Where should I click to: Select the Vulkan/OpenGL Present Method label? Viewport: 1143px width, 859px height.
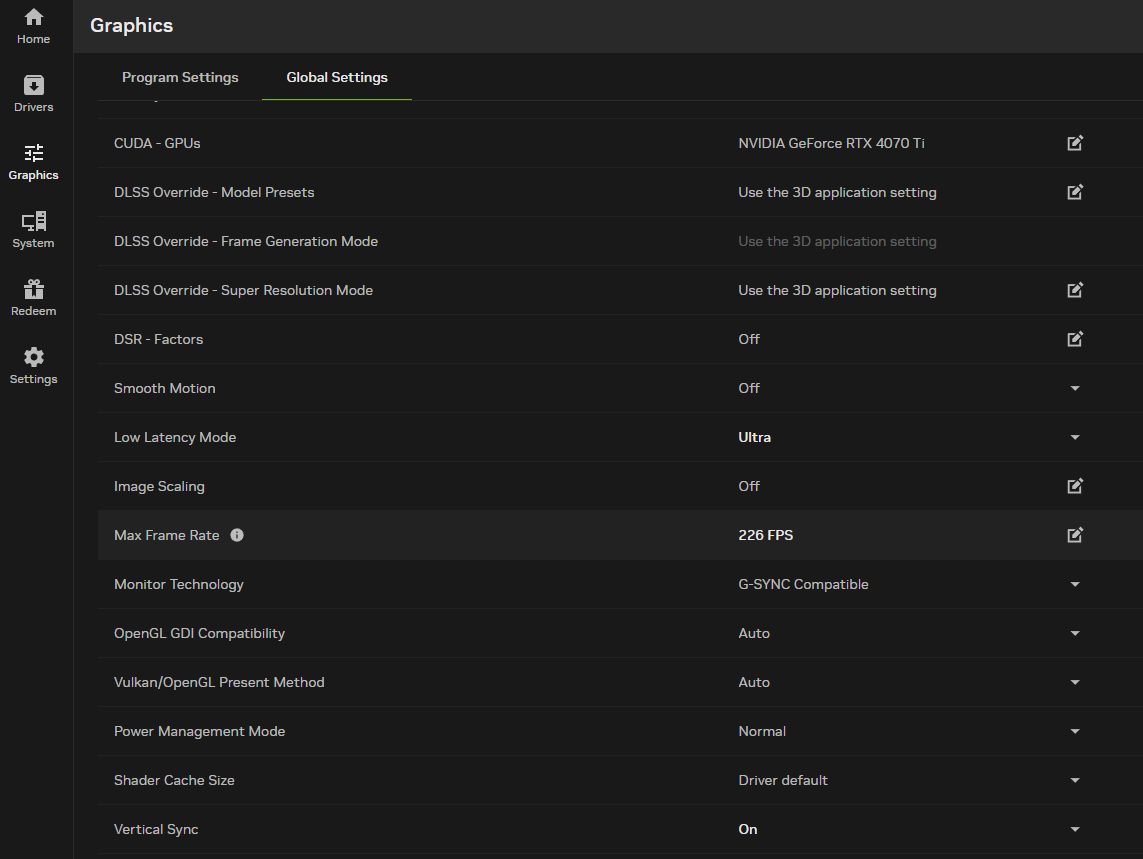[x=219, y=683]
